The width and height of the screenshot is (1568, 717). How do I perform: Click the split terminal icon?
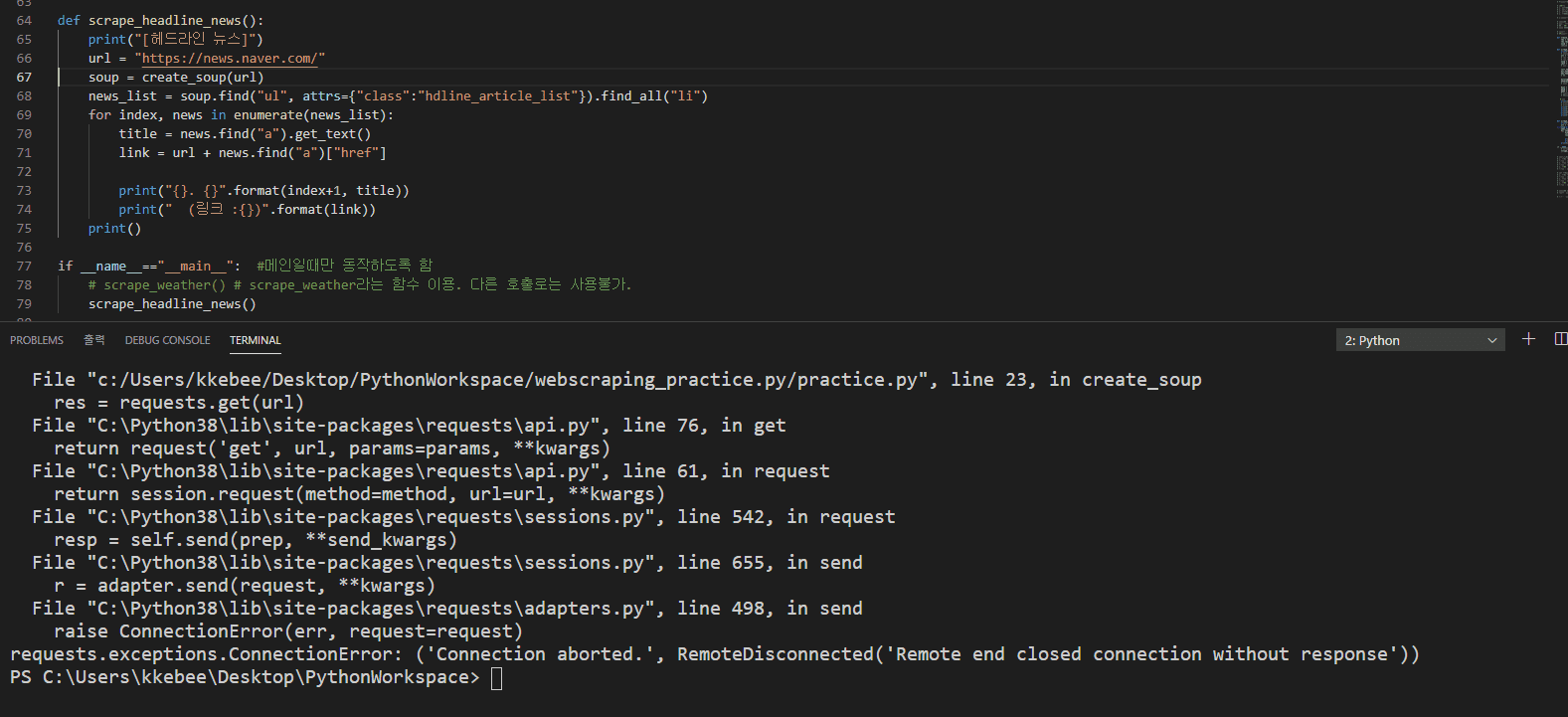click(x=1560, y=339)
